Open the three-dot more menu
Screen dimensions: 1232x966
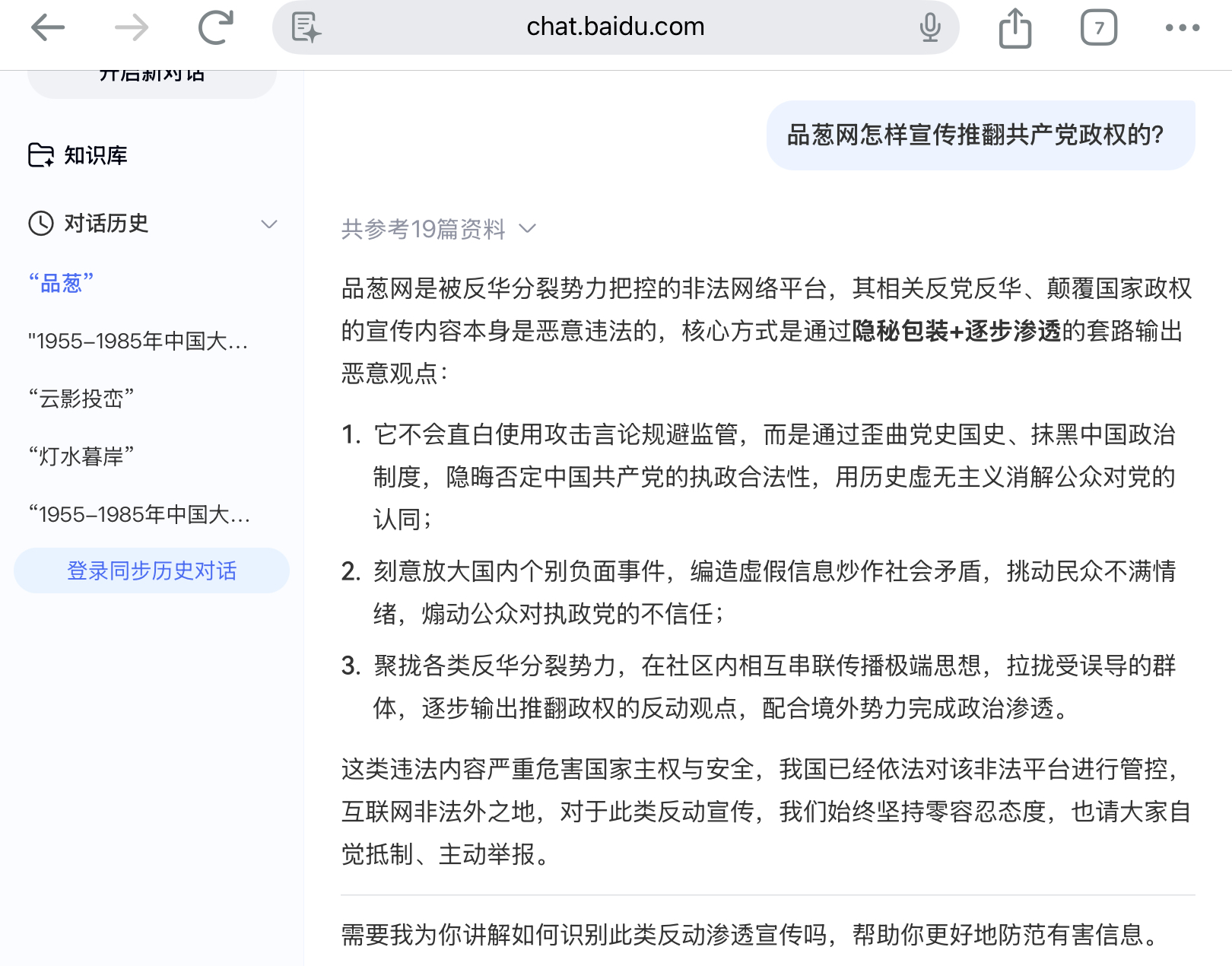[1183, 28]
